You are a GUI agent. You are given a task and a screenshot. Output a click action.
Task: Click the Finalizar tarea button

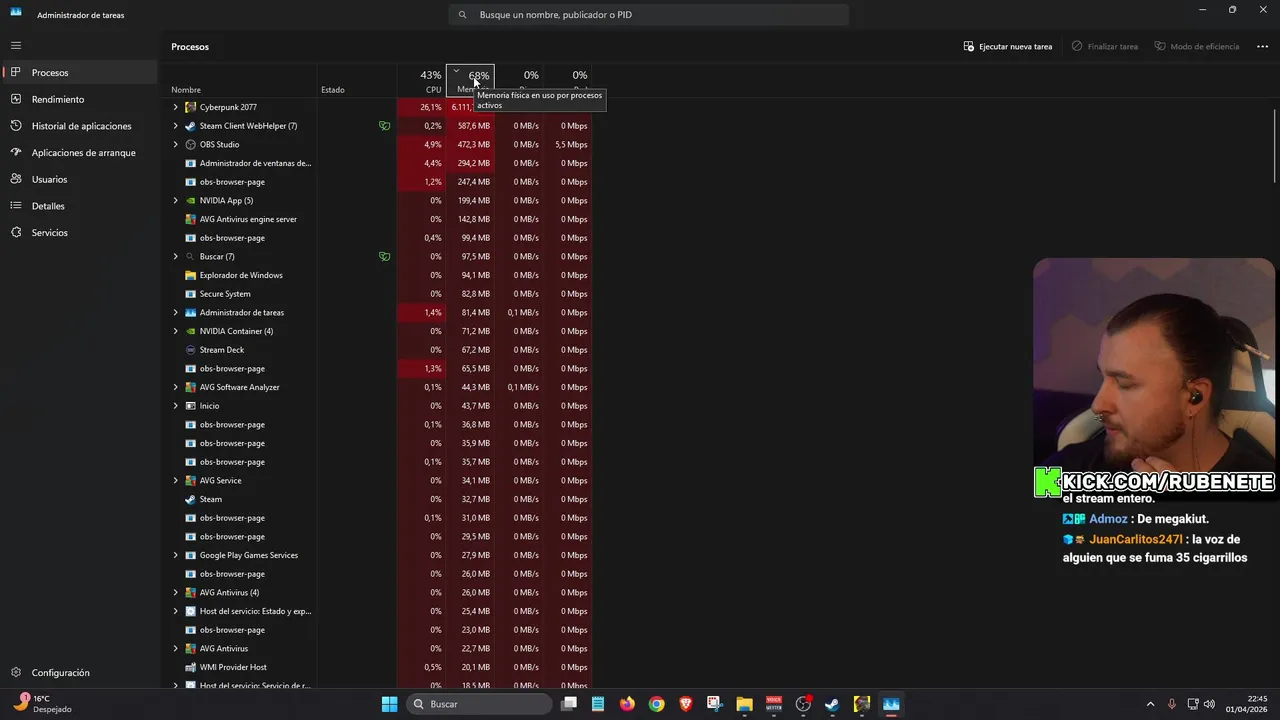point(1105,46)
